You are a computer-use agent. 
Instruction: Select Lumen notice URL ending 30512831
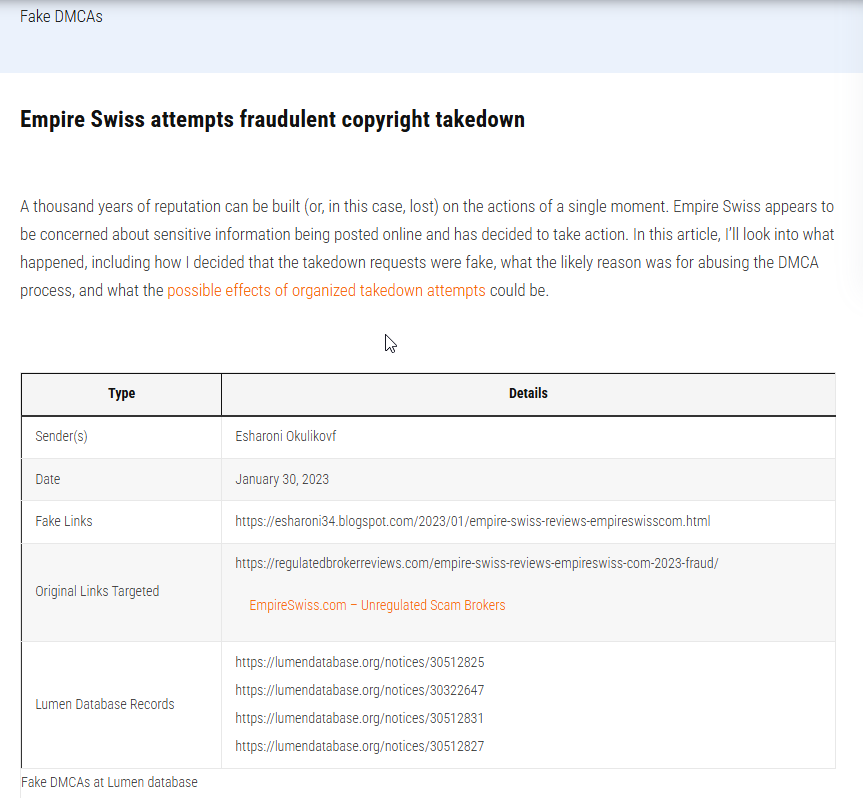(x=359, y=718)
